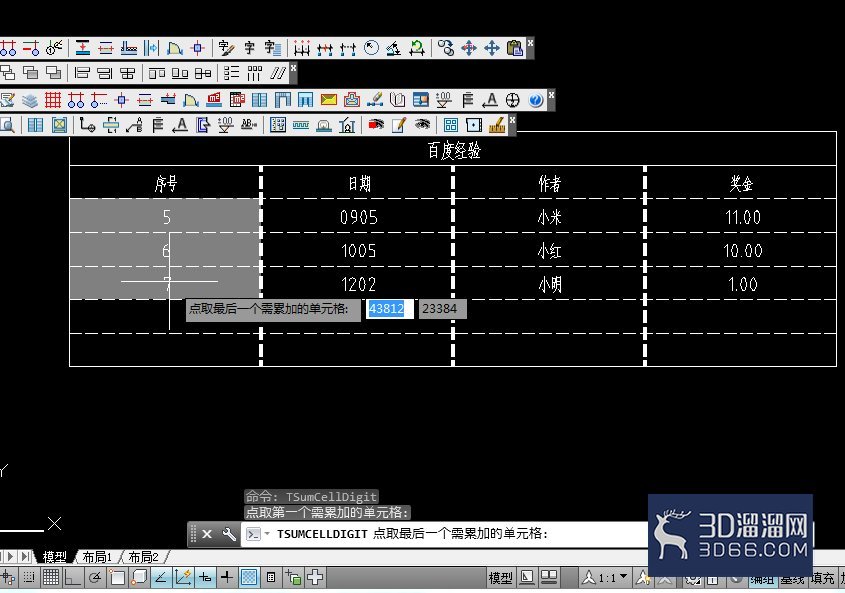Viewport: 845px width, 593px height.
Task: Toggle object snap in status bar
Action: tap(117, 577)
